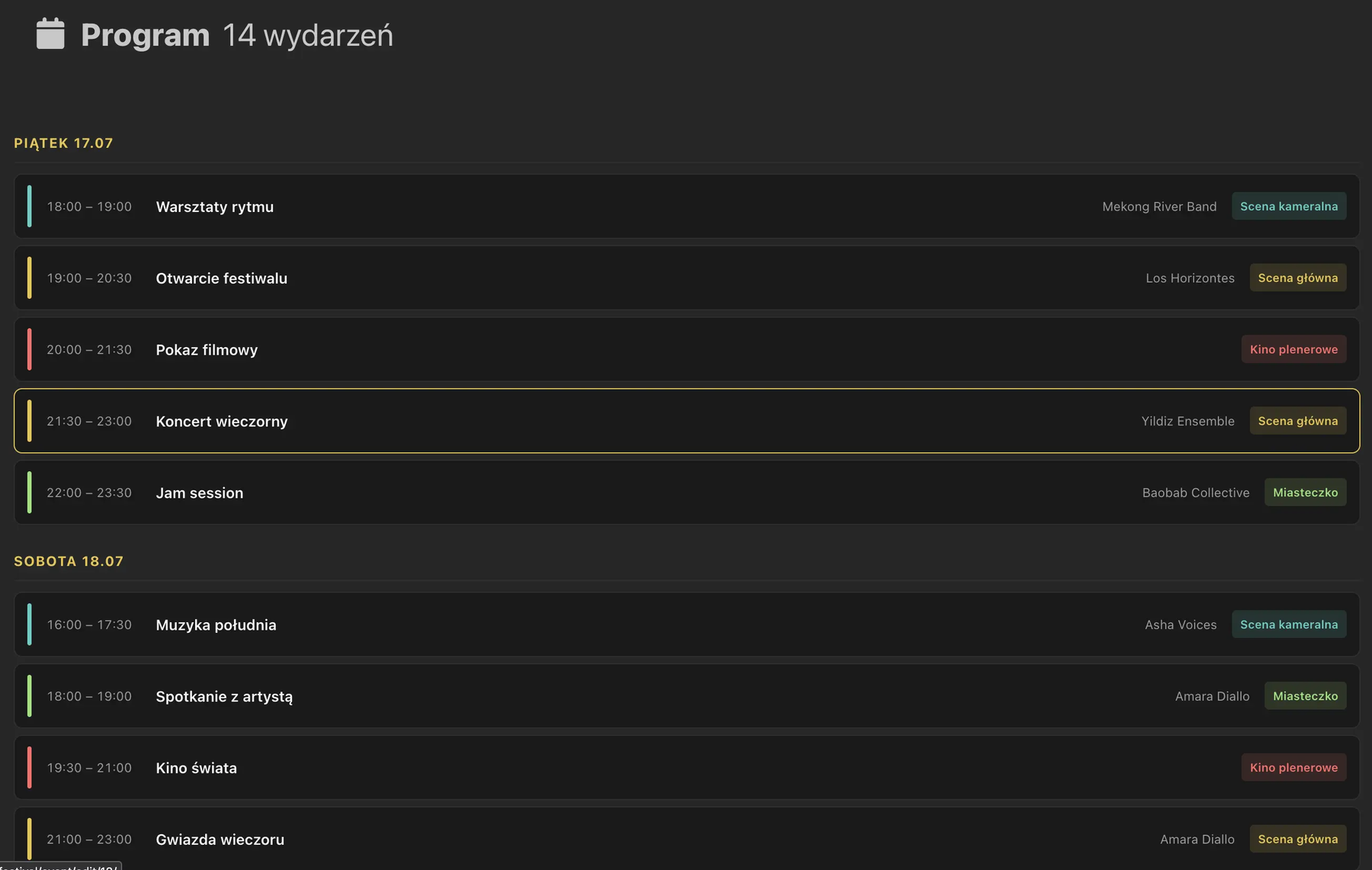Click the calendar icon beside Program
This screenshot has height=870, width=1372.
(50, 34)
